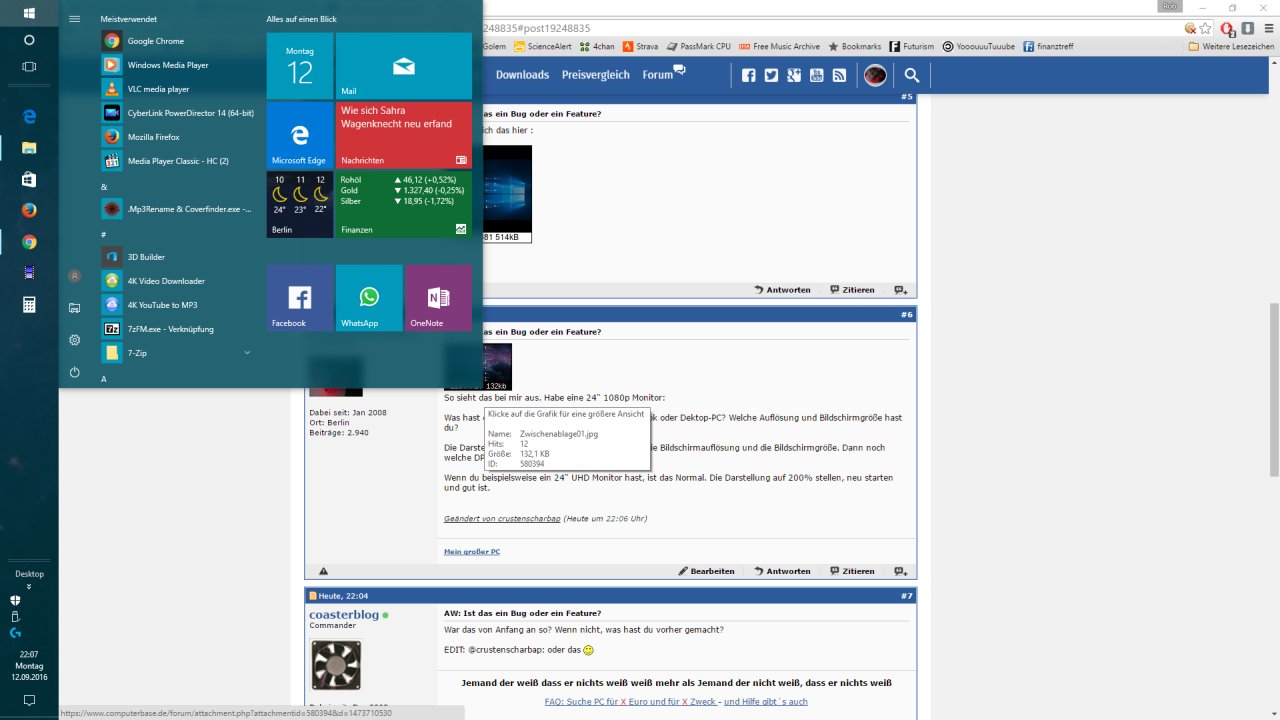Click Zitieren button on post #5
The image size is (1280, 720).
tap(852, 290)
